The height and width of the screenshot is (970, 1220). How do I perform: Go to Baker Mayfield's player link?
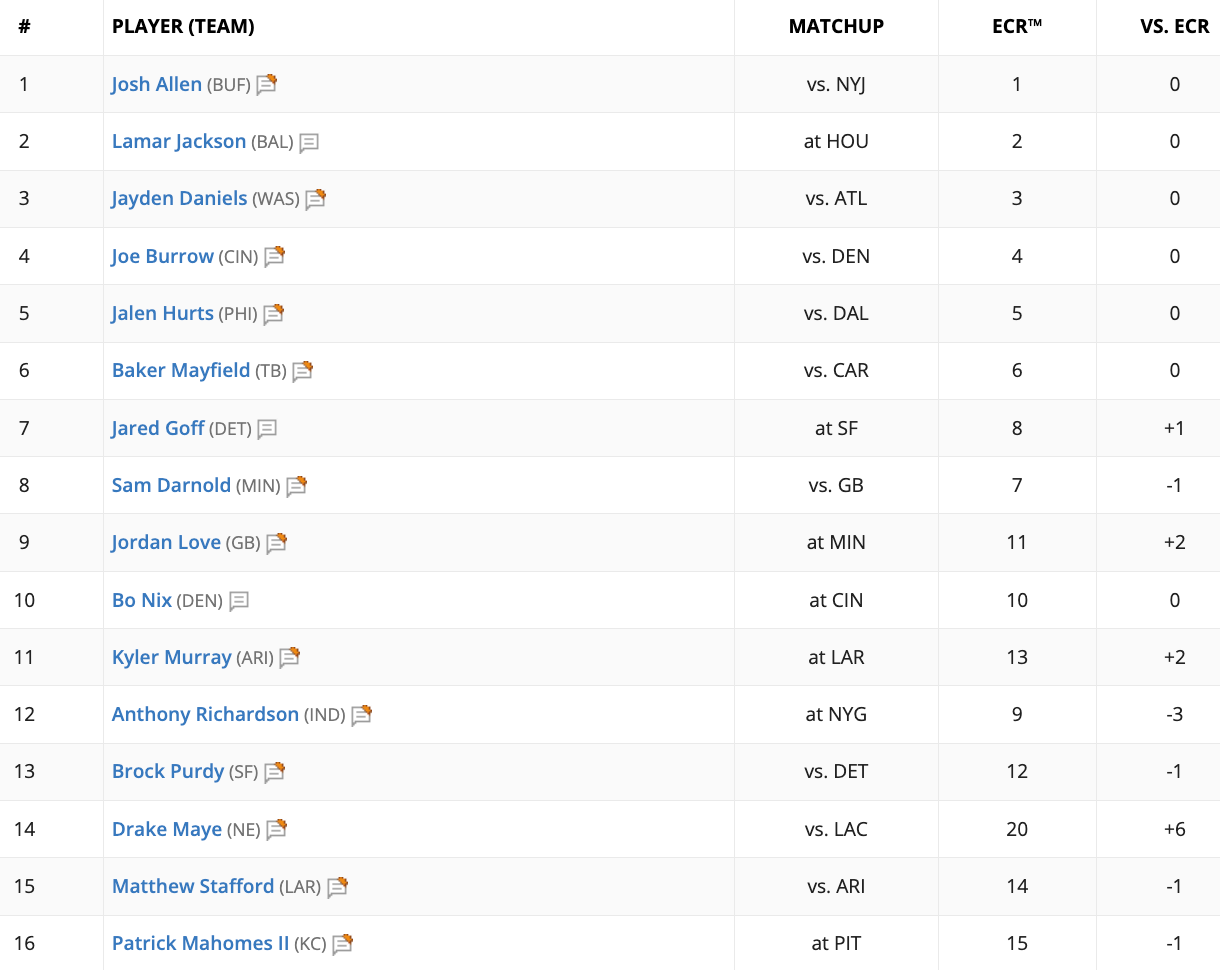[181, 370]
